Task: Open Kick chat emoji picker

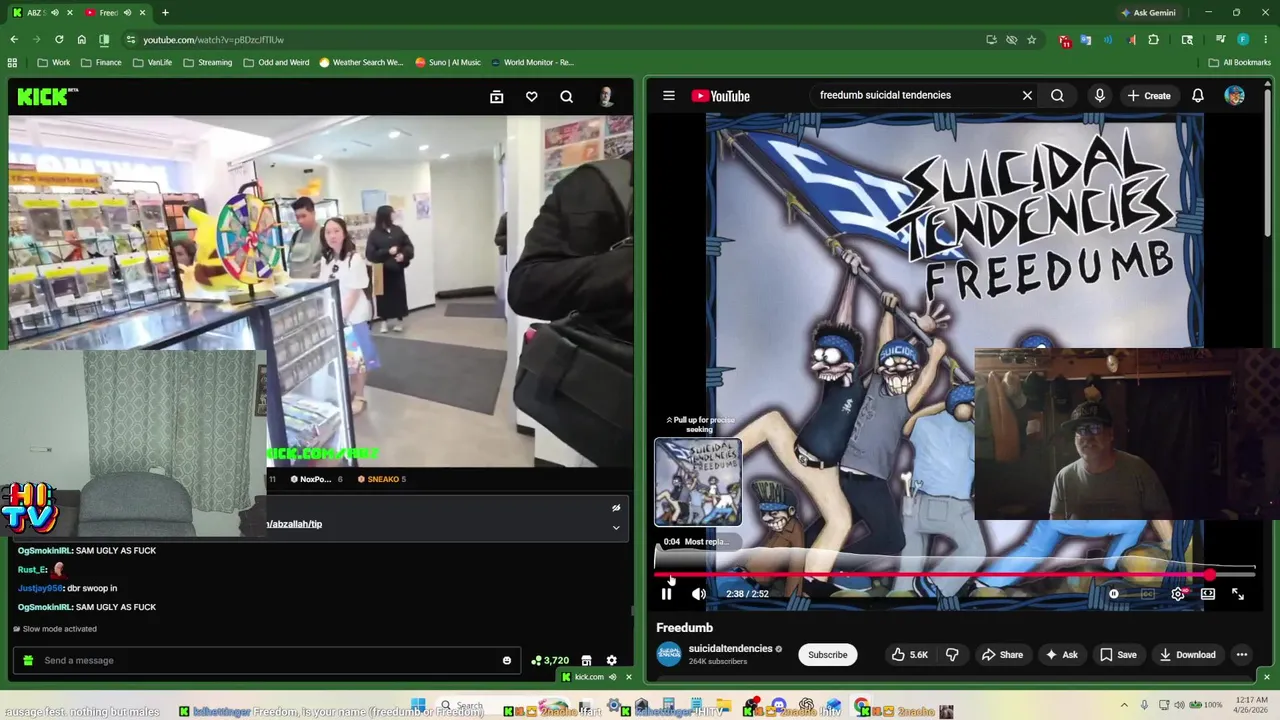Action: 506,660
